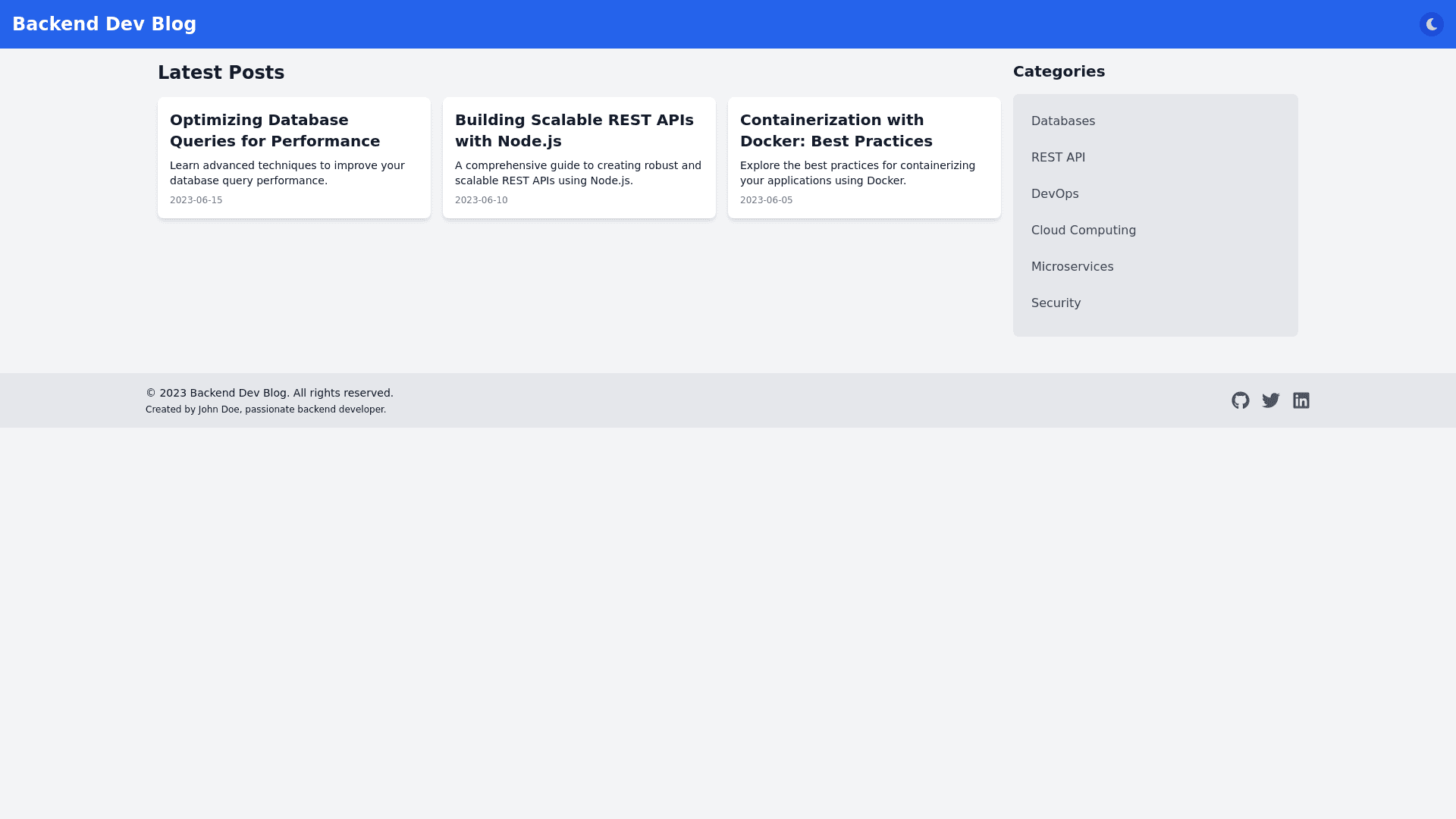Click the Latest Posts heading
1456x819 pixels.
(x=221, y=73)
